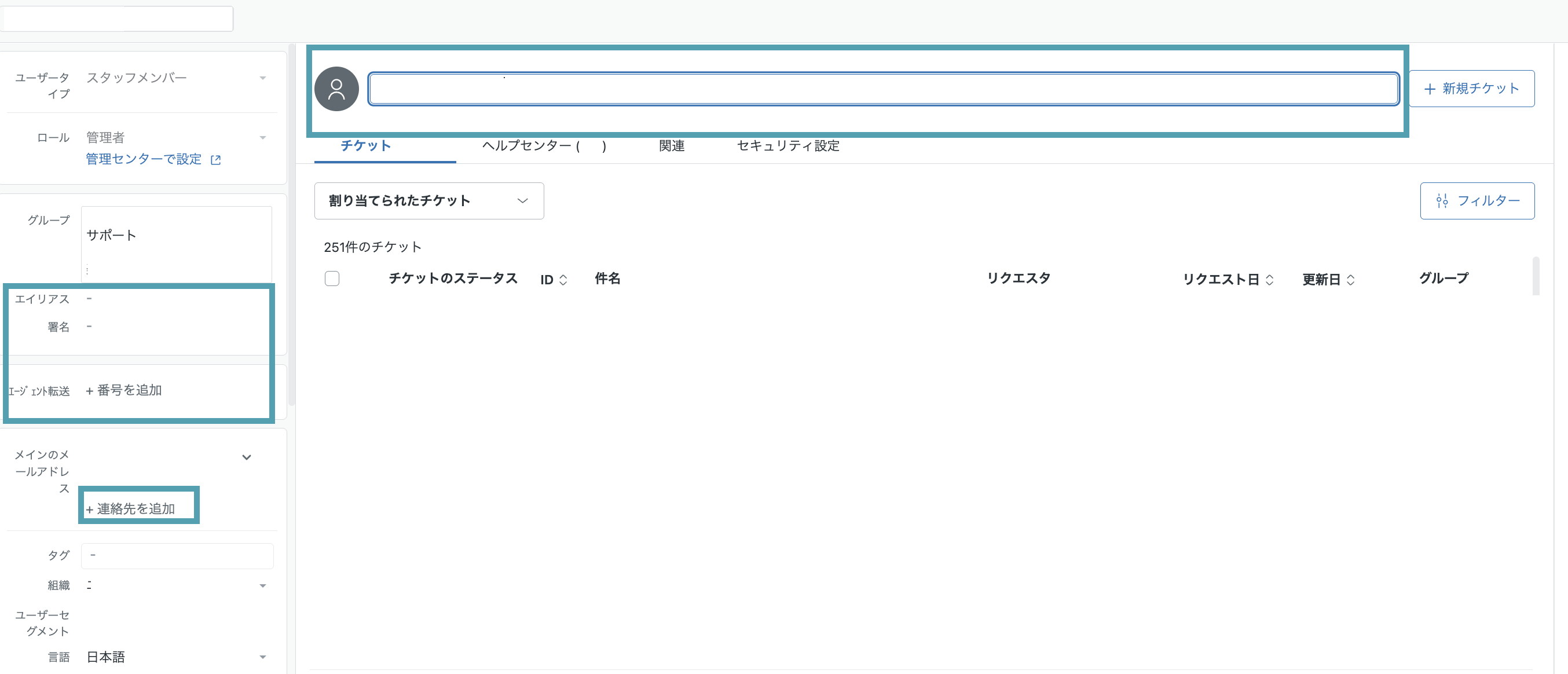Switch to the ヘルプセンター tab
Screen dimensions: 1568x674
(x=544, y=145)
